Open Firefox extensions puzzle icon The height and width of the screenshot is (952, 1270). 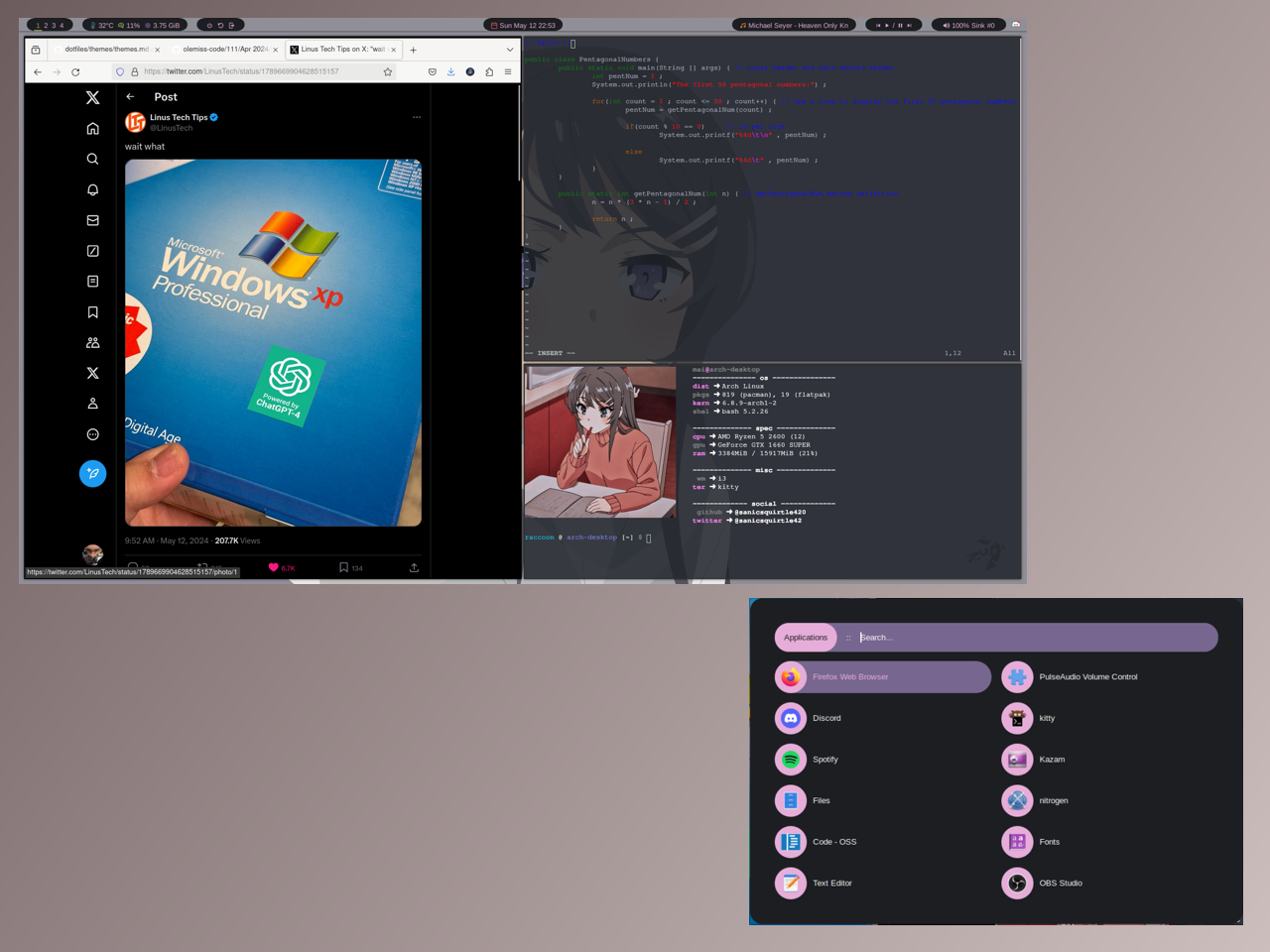[x=489, y=71]
